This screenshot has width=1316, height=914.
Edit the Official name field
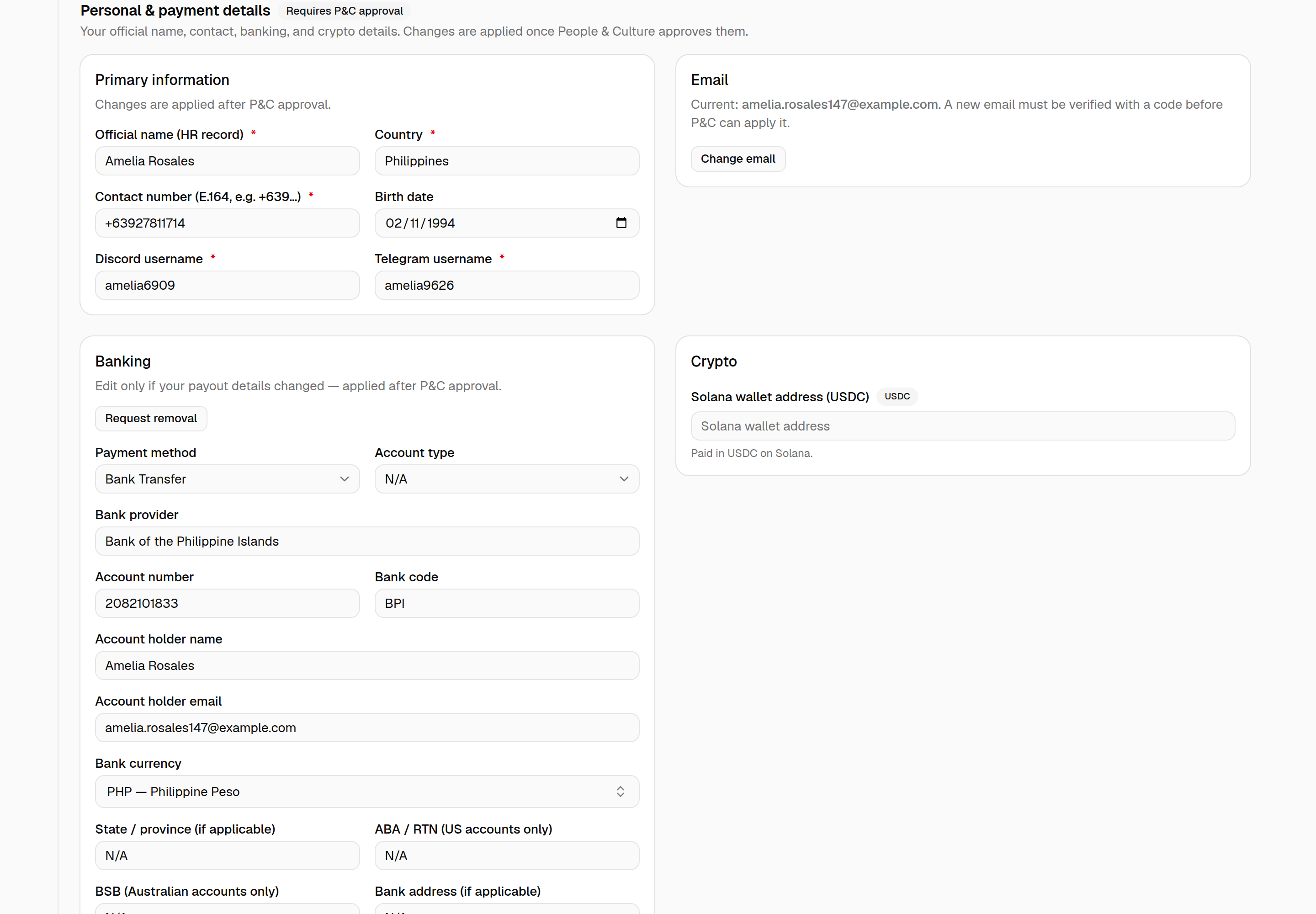coord(228,161)
